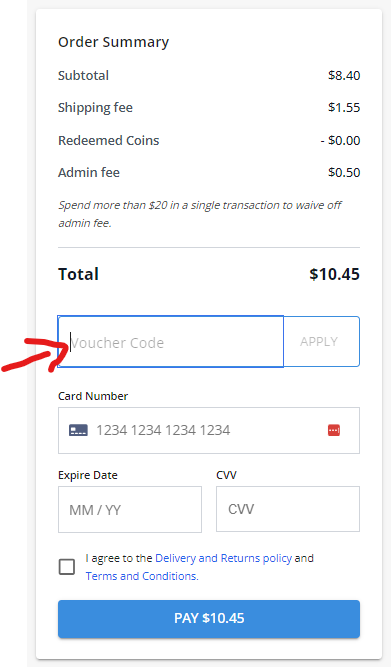Select the CVV input field
This screenshot has width=391, height=668.
(x=288, y=509)
